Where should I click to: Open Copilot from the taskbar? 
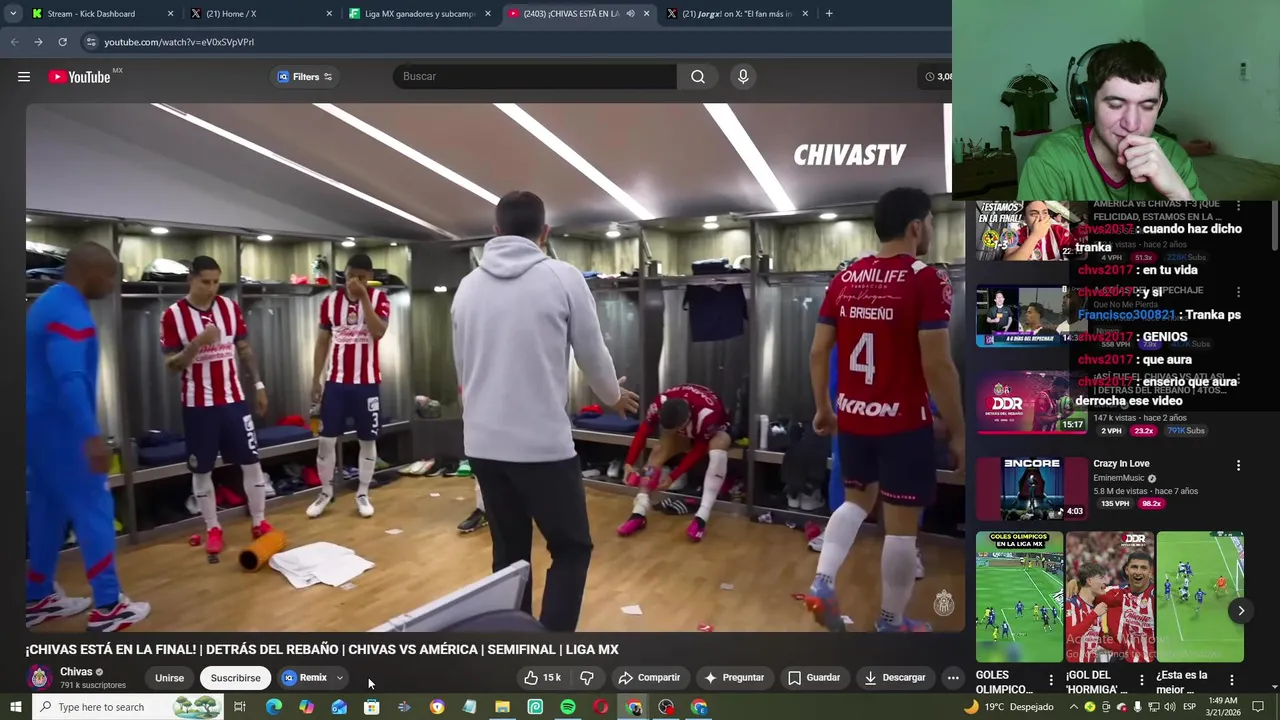[x=306, y=707]
